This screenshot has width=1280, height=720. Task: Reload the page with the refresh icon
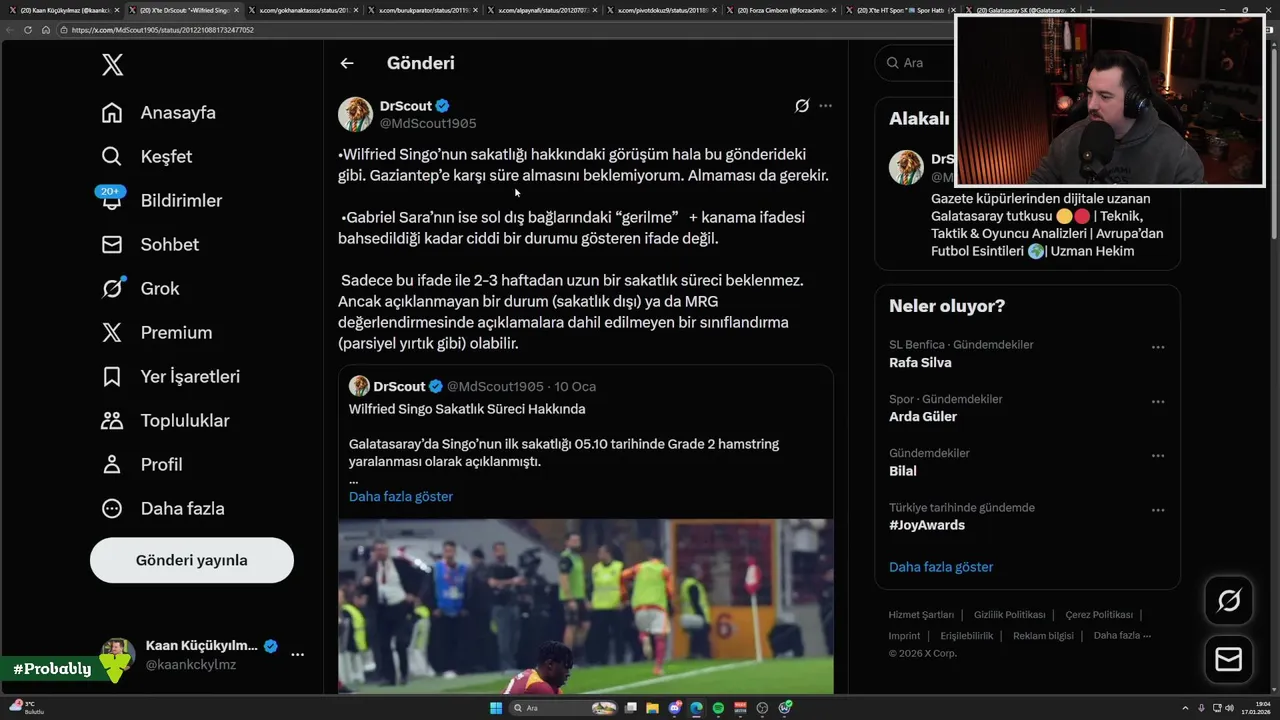click(28, 30)
